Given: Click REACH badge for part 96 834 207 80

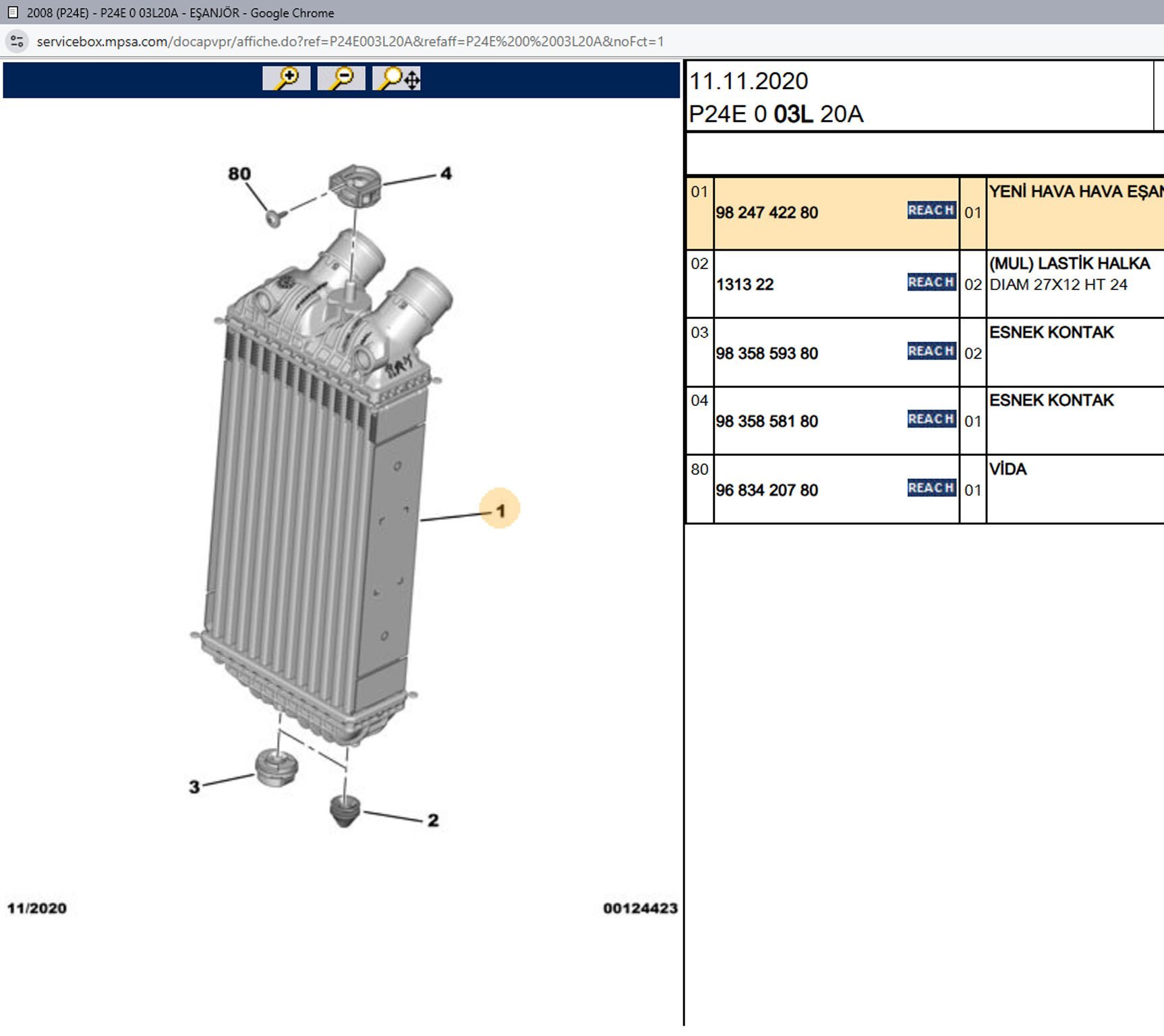Looking at the screenshot, I should click(x=931, y=488).
